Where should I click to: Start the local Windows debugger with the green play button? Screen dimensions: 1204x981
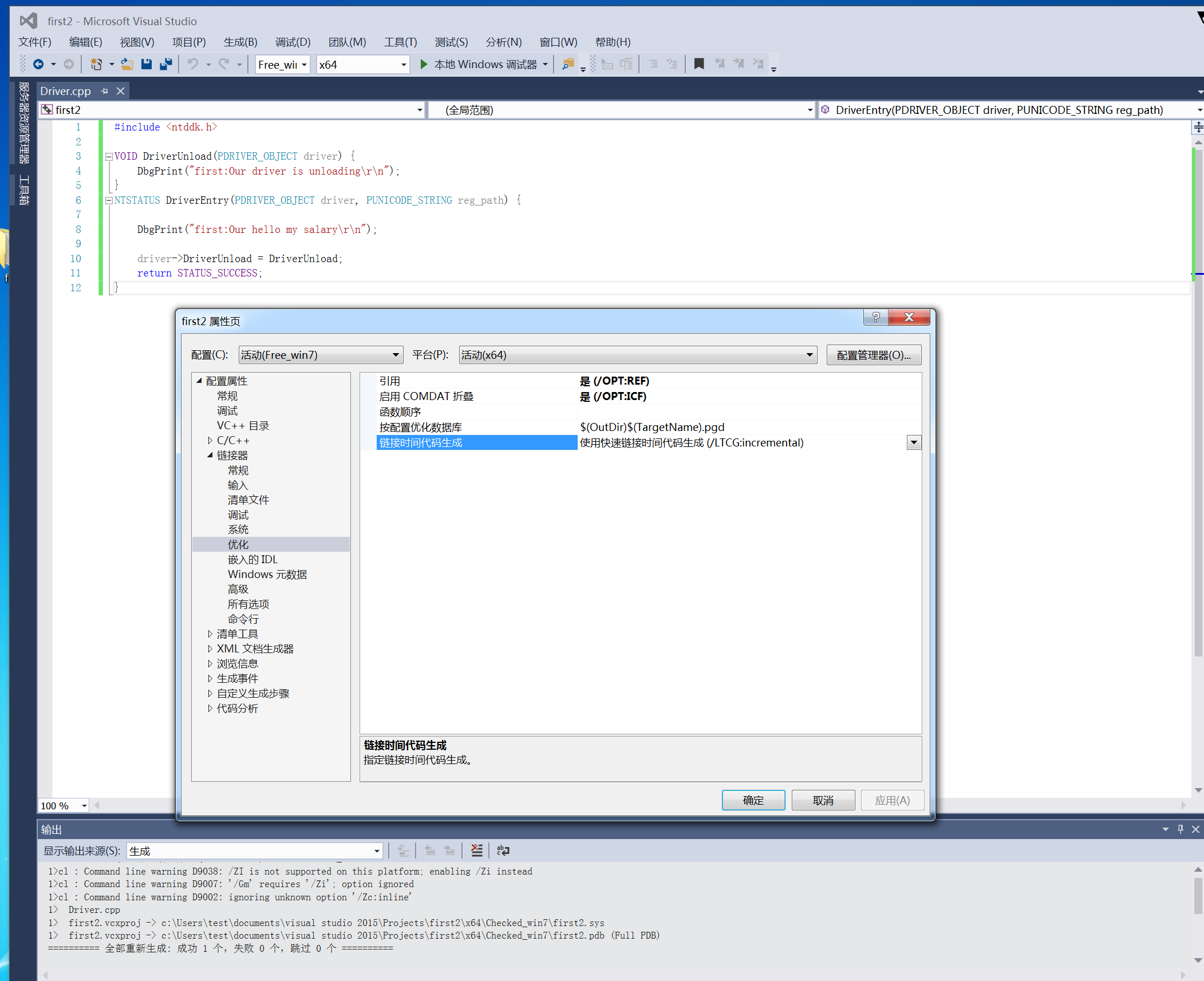pyautogui.click(x=424, y=64)
